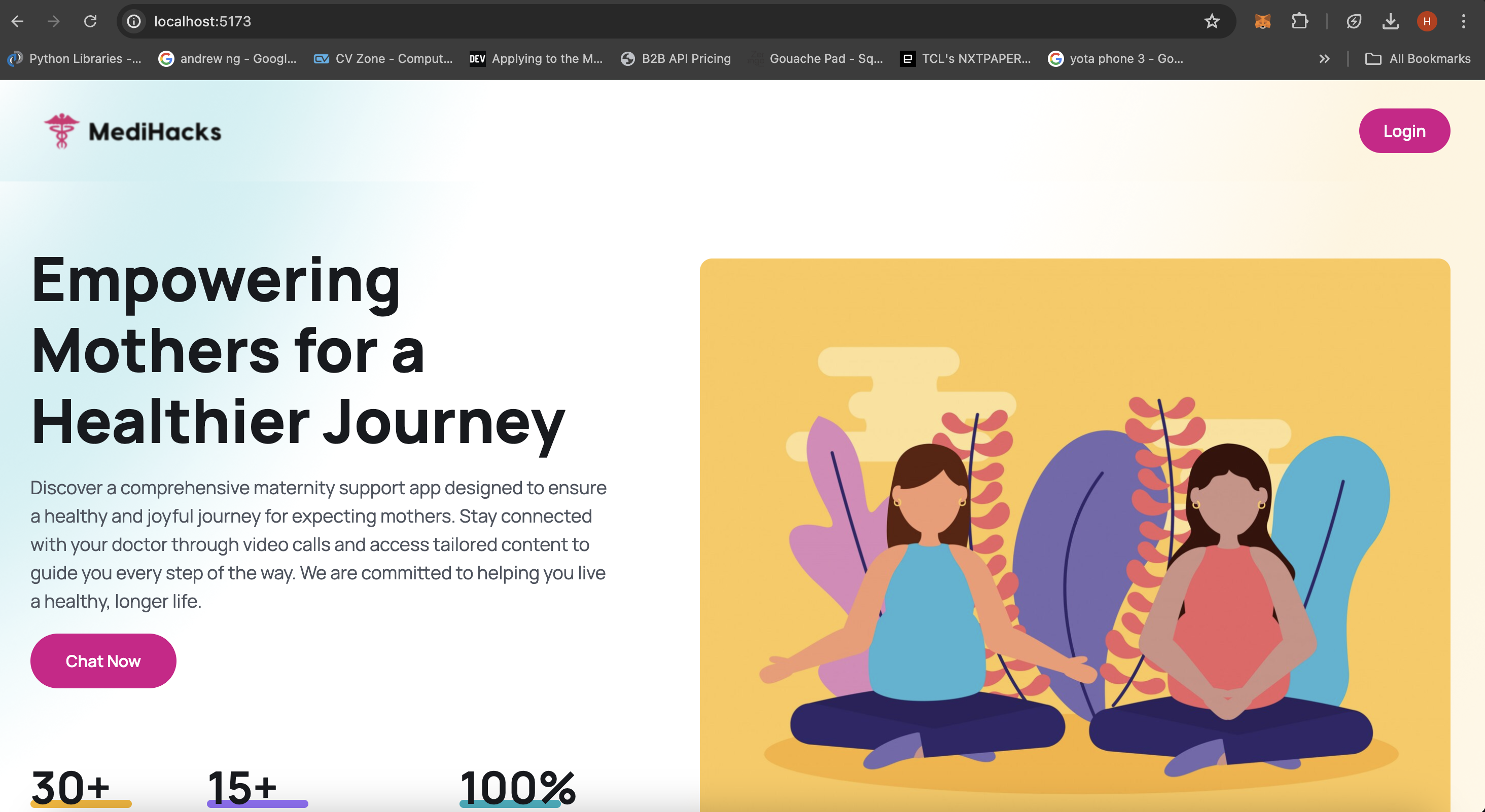Screen dimensions: 1485x812
Task: Bookmark this page with the star icon
Action: (1212, 21)
